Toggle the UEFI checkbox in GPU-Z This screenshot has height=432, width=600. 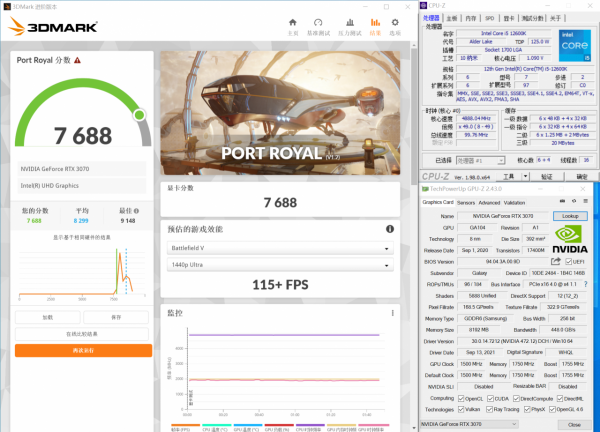569,262
